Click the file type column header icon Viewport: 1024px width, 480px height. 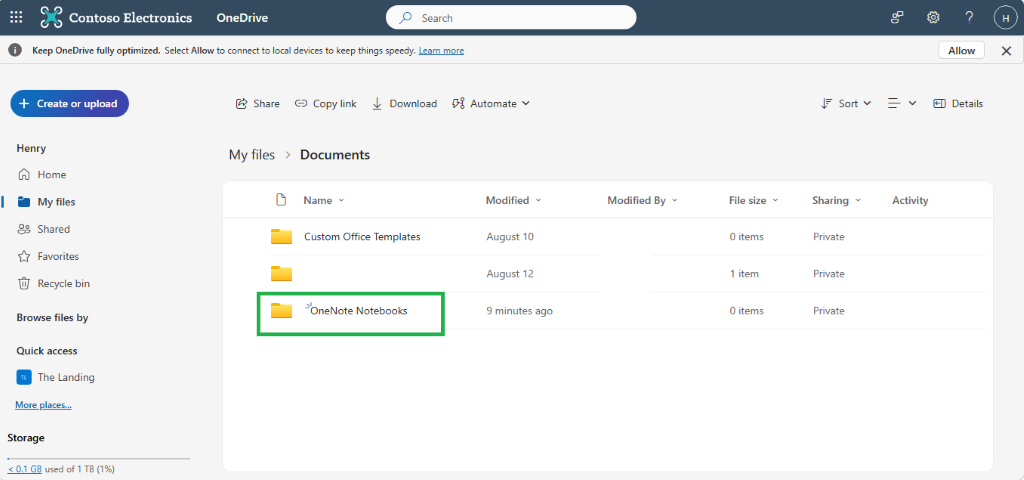(281, 200)
